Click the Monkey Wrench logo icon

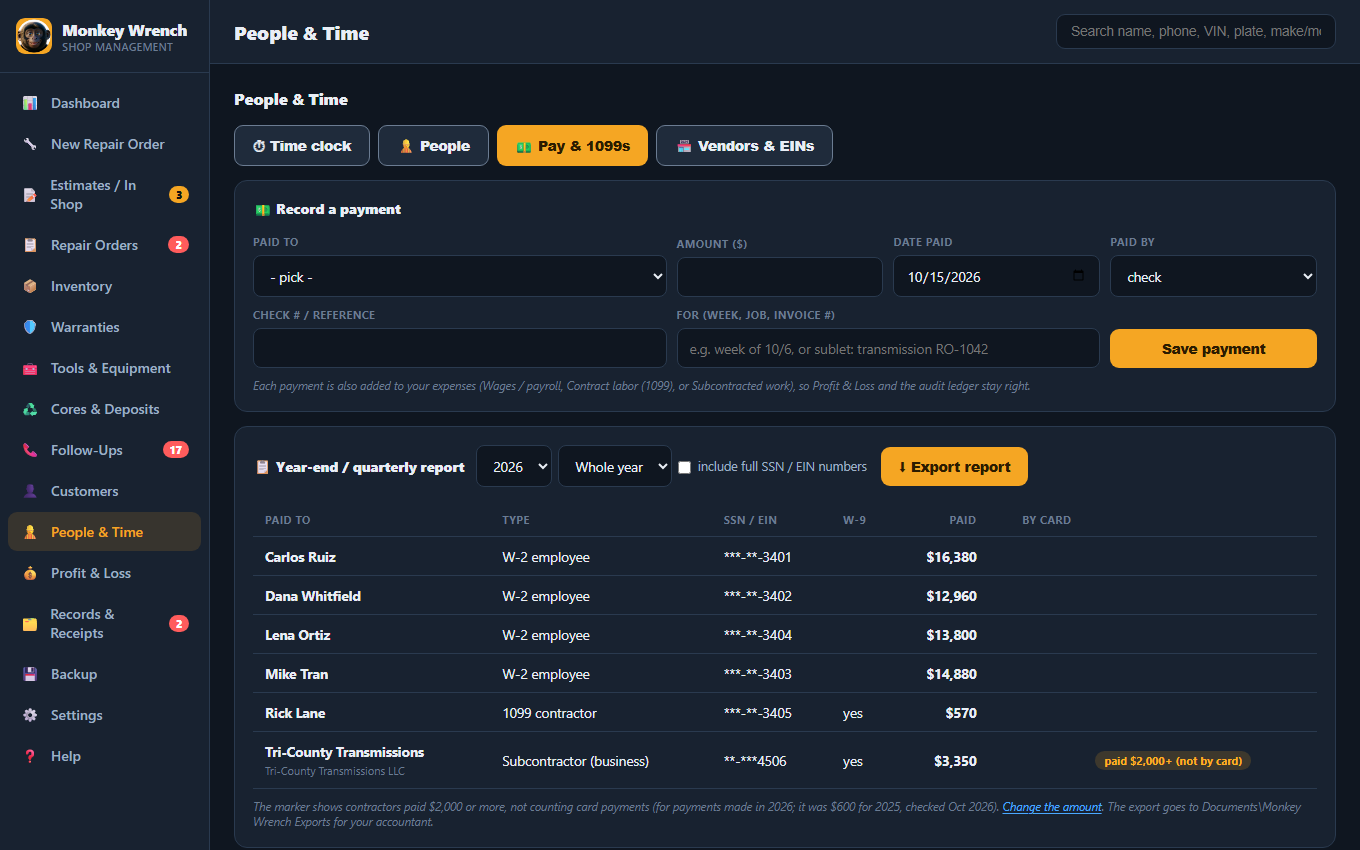pyautogui.click(x=34, y=36)
